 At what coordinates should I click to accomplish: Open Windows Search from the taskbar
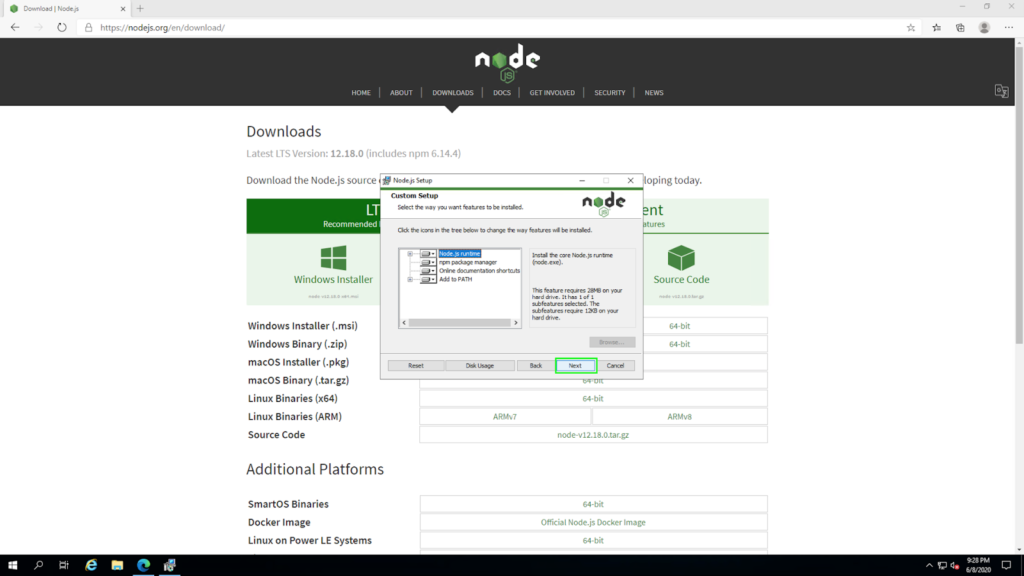coord(39,565)
